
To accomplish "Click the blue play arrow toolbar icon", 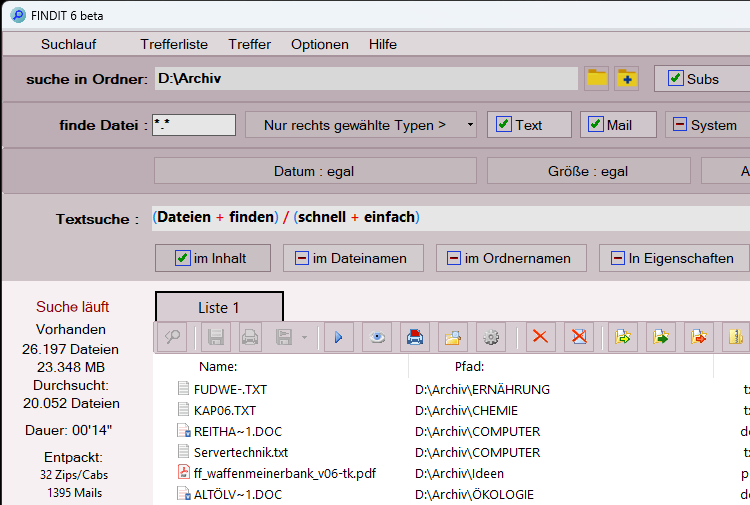I will [x=338, y=338].
